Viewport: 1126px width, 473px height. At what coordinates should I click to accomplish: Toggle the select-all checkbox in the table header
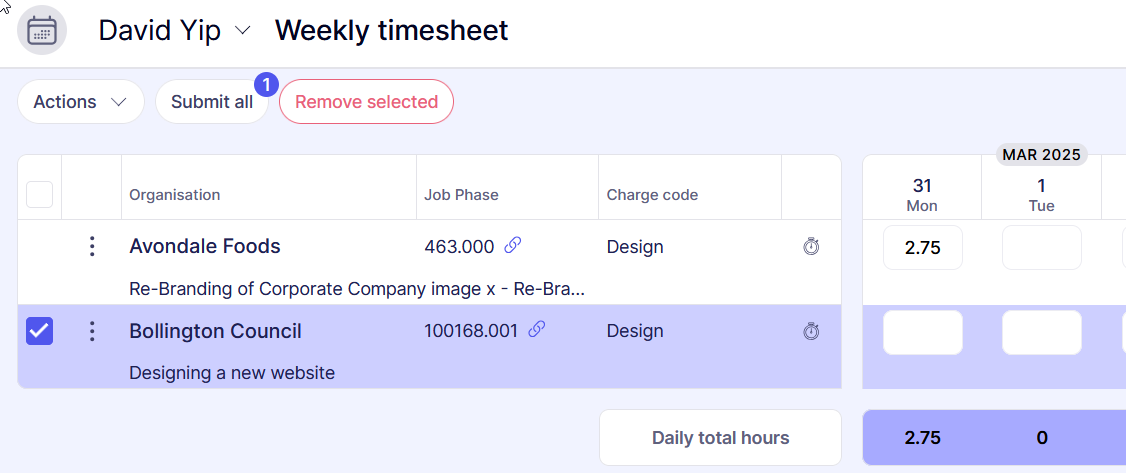[x=39, y=194]
